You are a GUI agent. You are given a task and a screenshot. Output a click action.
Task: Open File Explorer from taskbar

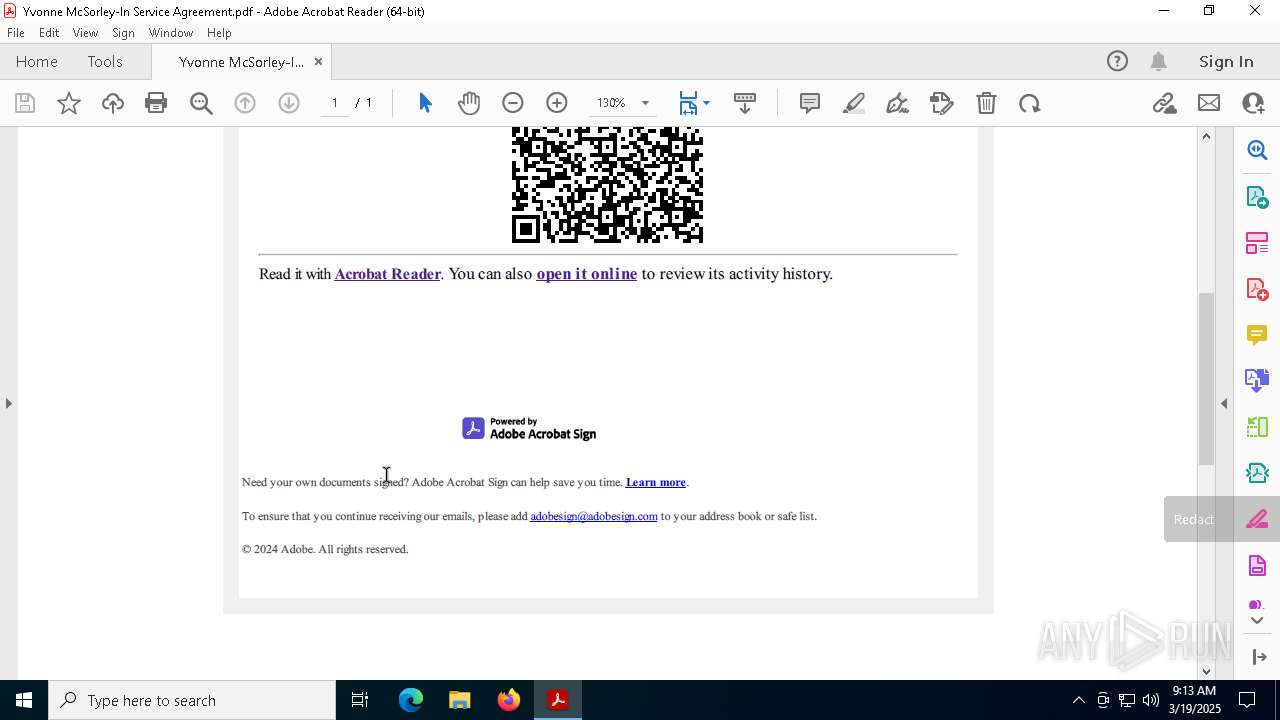click(459, 700)
